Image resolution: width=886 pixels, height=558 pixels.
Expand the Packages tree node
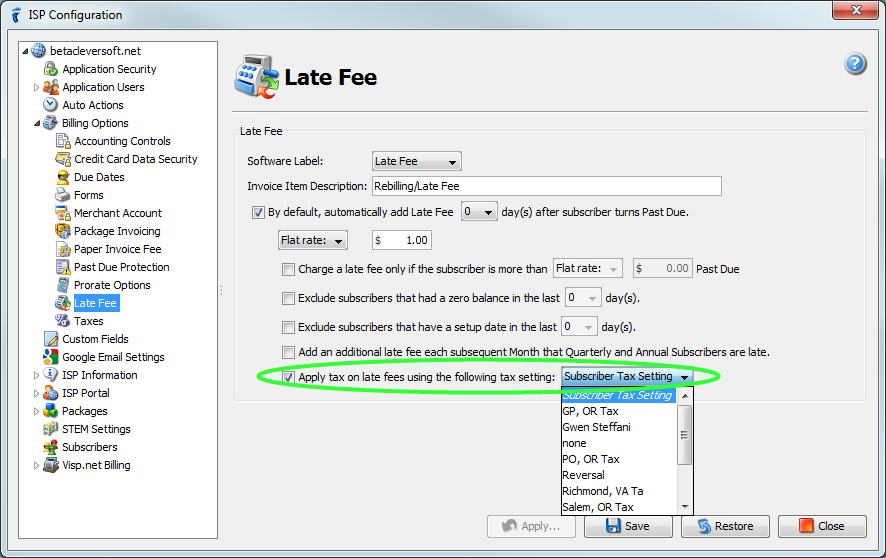point(37,411)
